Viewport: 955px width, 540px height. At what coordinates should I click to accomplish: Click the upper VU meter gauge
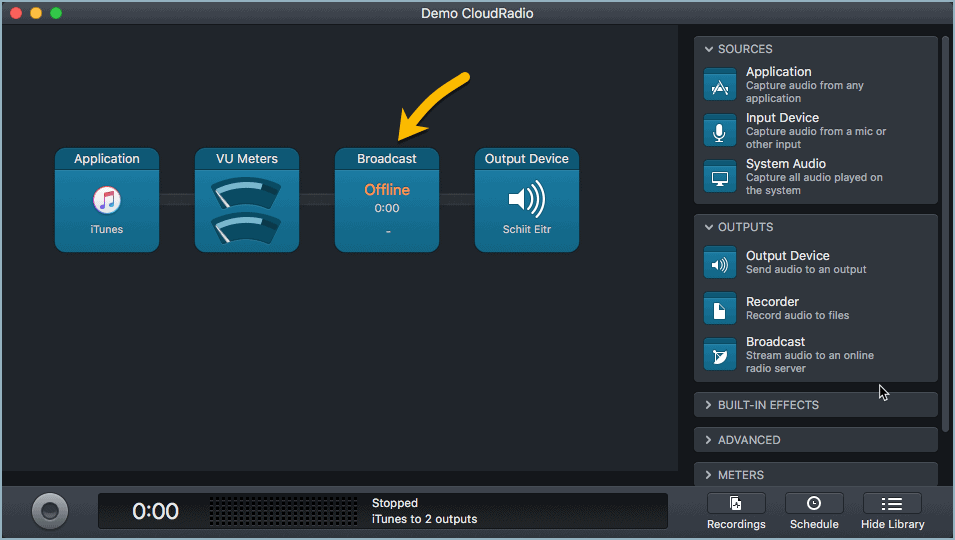[247, 194]
